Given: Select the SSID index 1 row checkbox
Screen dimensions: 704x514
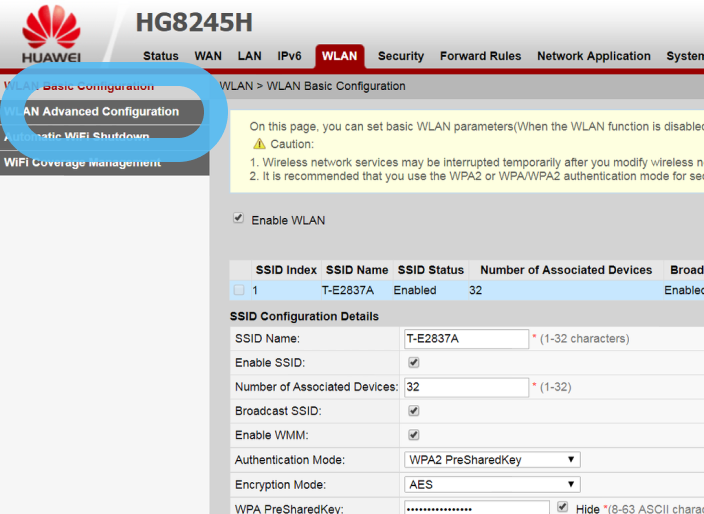Looking at the screenshot, I should (239, 290).
